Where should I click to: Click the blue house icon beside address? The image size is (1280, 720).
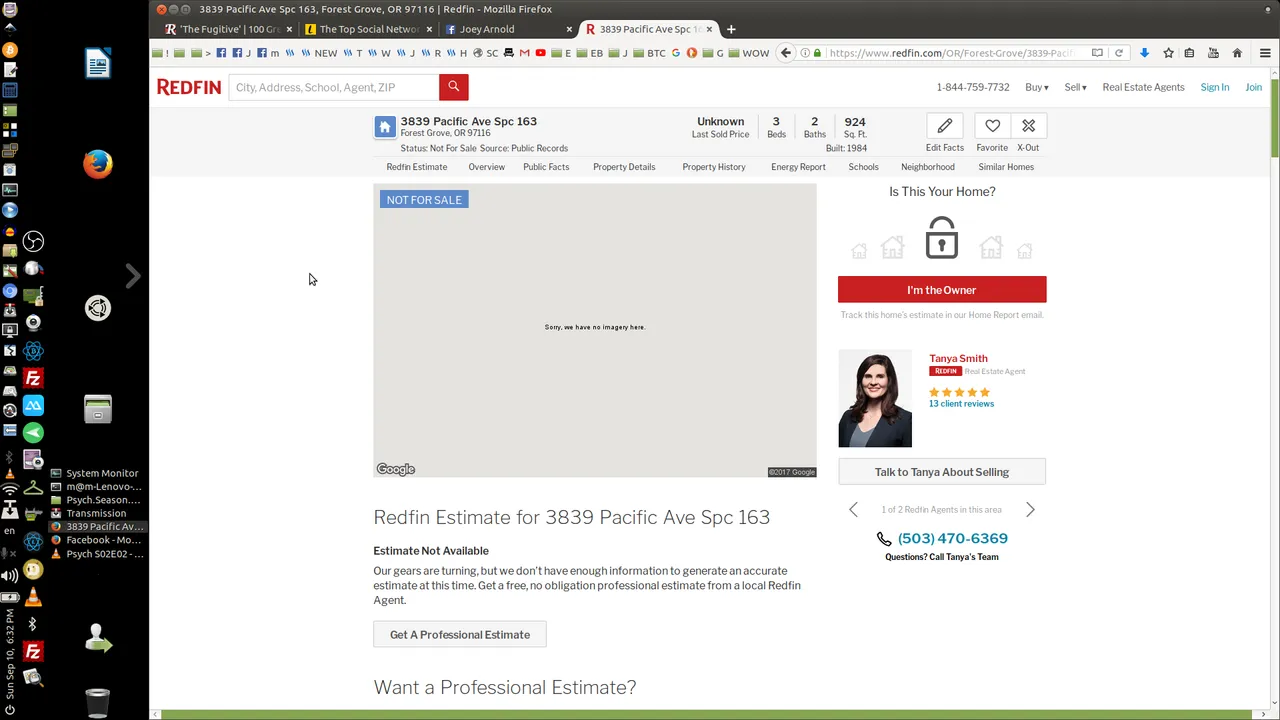(x=385, y=127)
